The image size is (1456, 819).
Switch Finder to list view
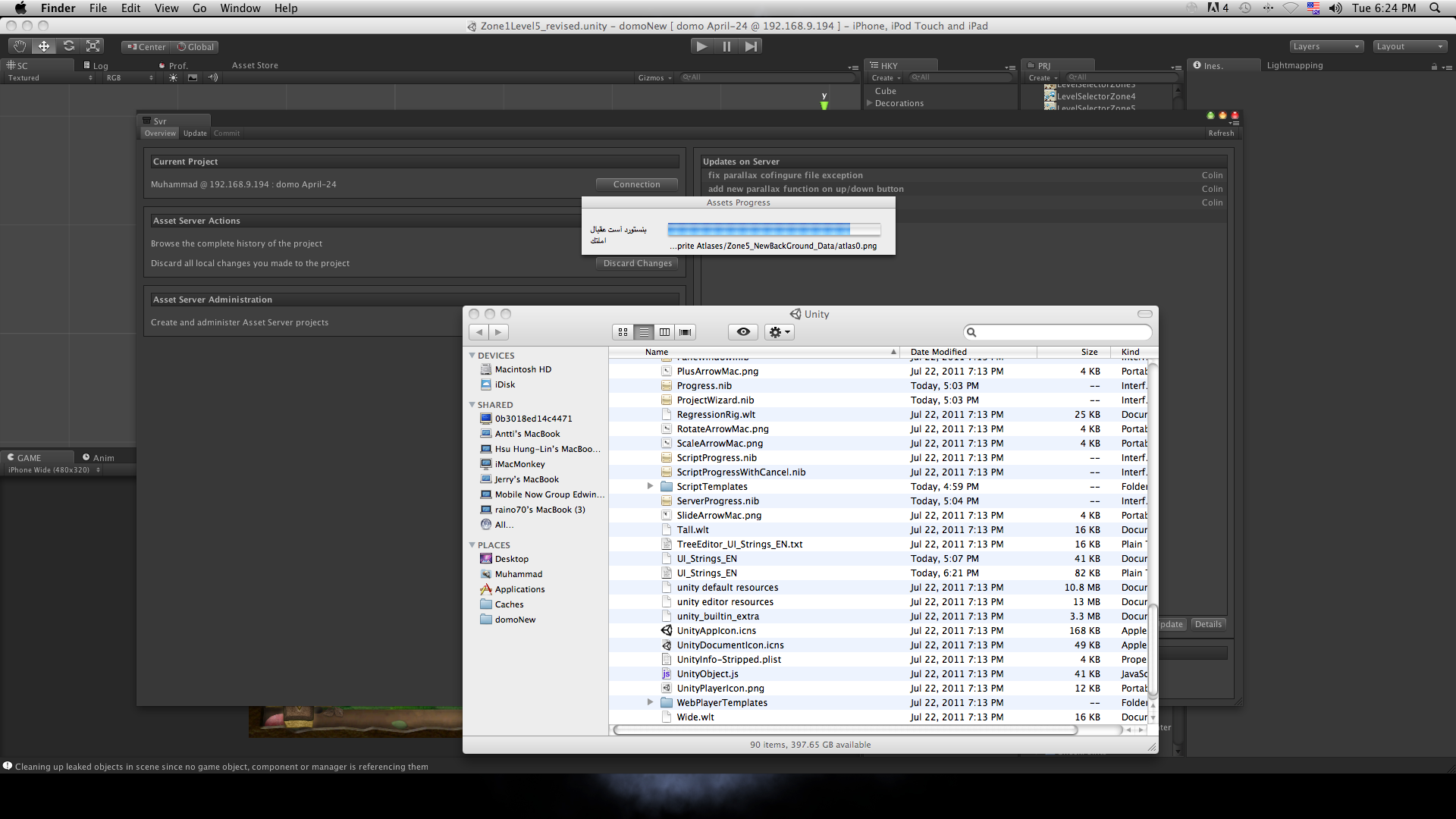point(644,332)
